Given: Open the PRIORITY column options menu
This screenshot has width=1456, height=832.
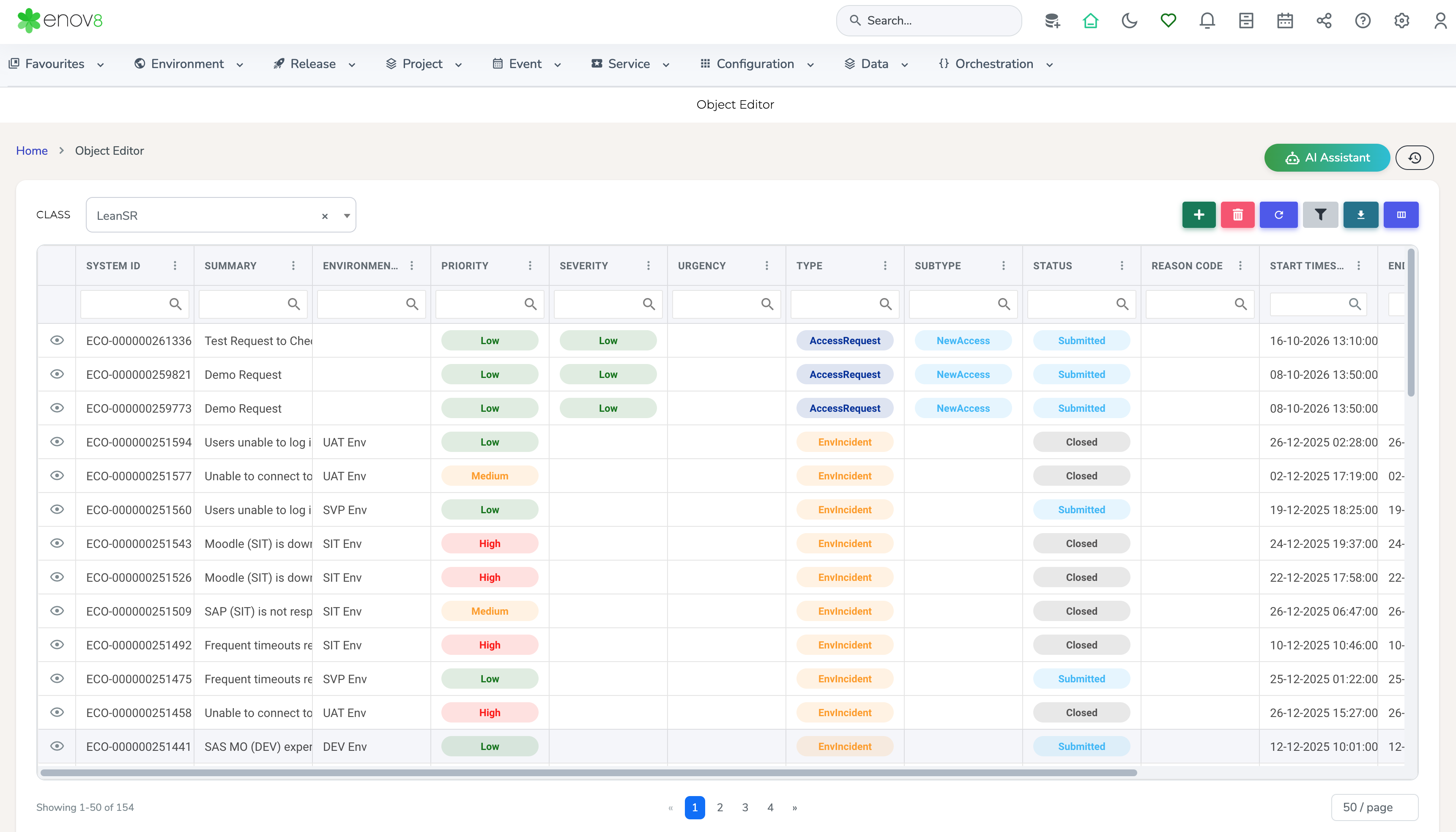Looking at the screenshot, I should (x=530, y=266).
